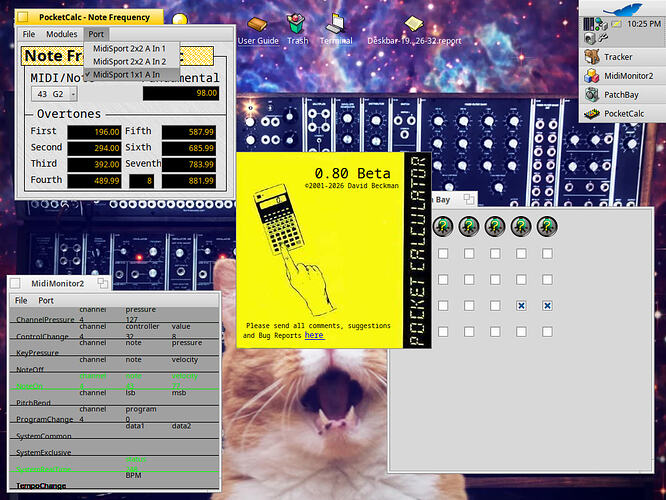Open the File menu in PocketCalc
The height and width of the screenshot is (500, 666).
point(29,34)
